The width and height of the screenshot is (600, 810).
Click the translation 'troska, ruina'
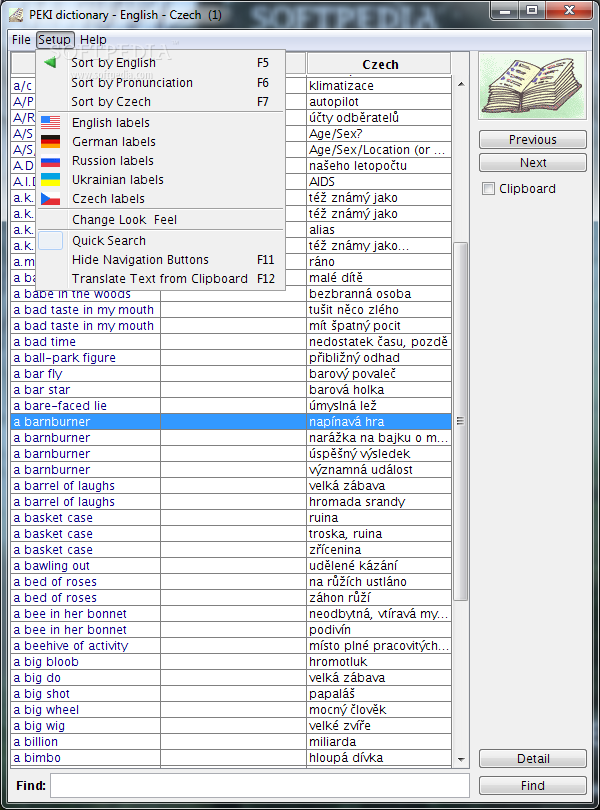[346, 534]
